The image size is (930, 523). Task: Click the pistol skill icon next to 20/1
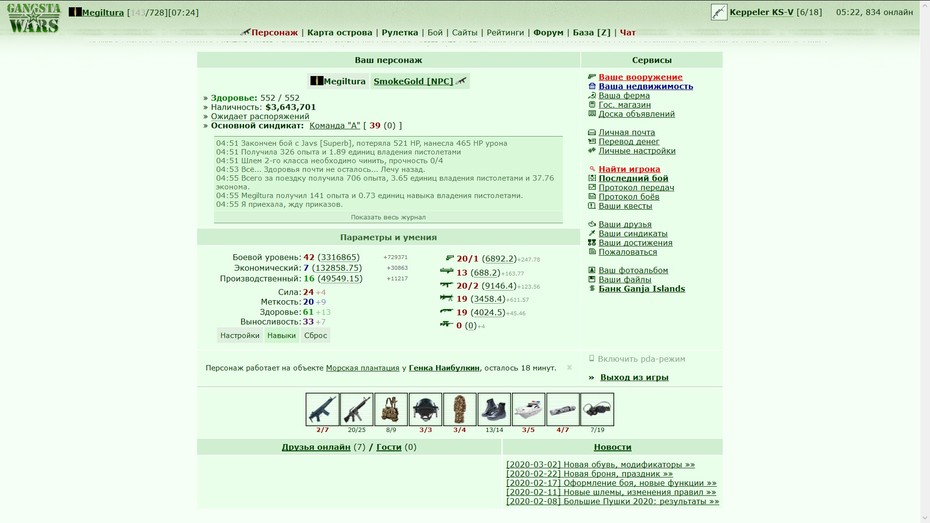point(449,258)
